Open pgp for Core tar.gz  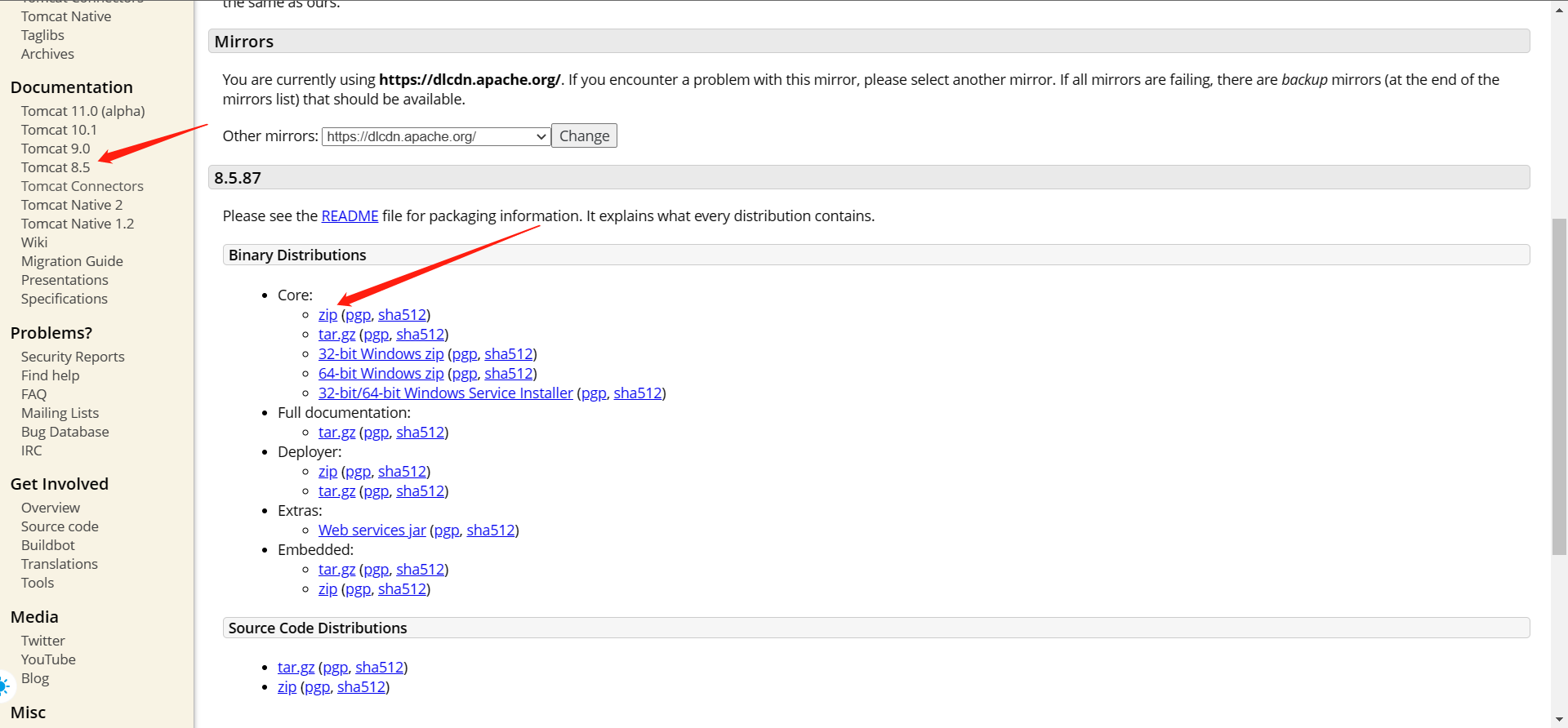coord(376,335)
